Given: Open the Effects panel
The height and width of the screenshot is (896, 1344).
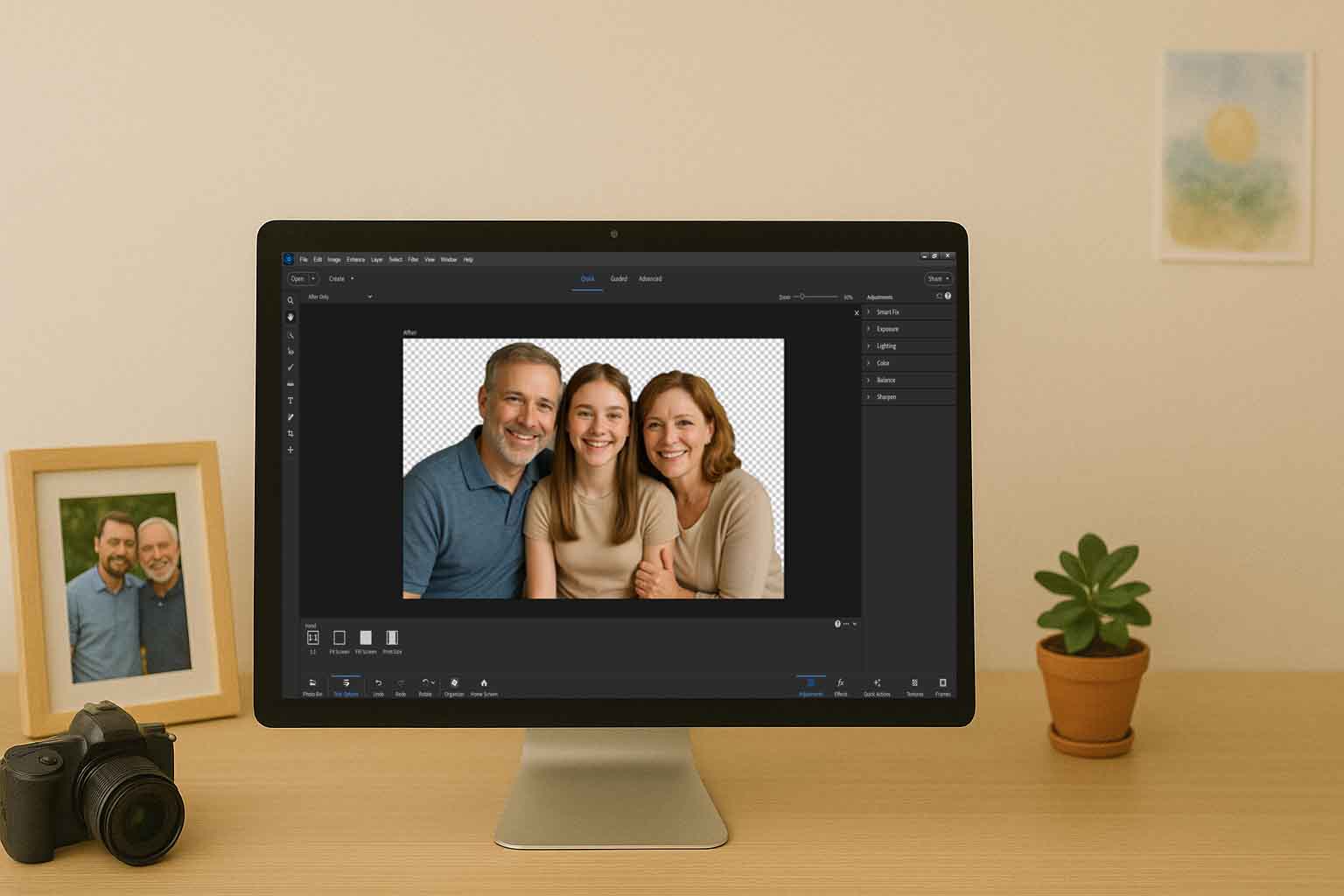Looking at the screenshot, I should pyautogui.click(x=840, y=684).
